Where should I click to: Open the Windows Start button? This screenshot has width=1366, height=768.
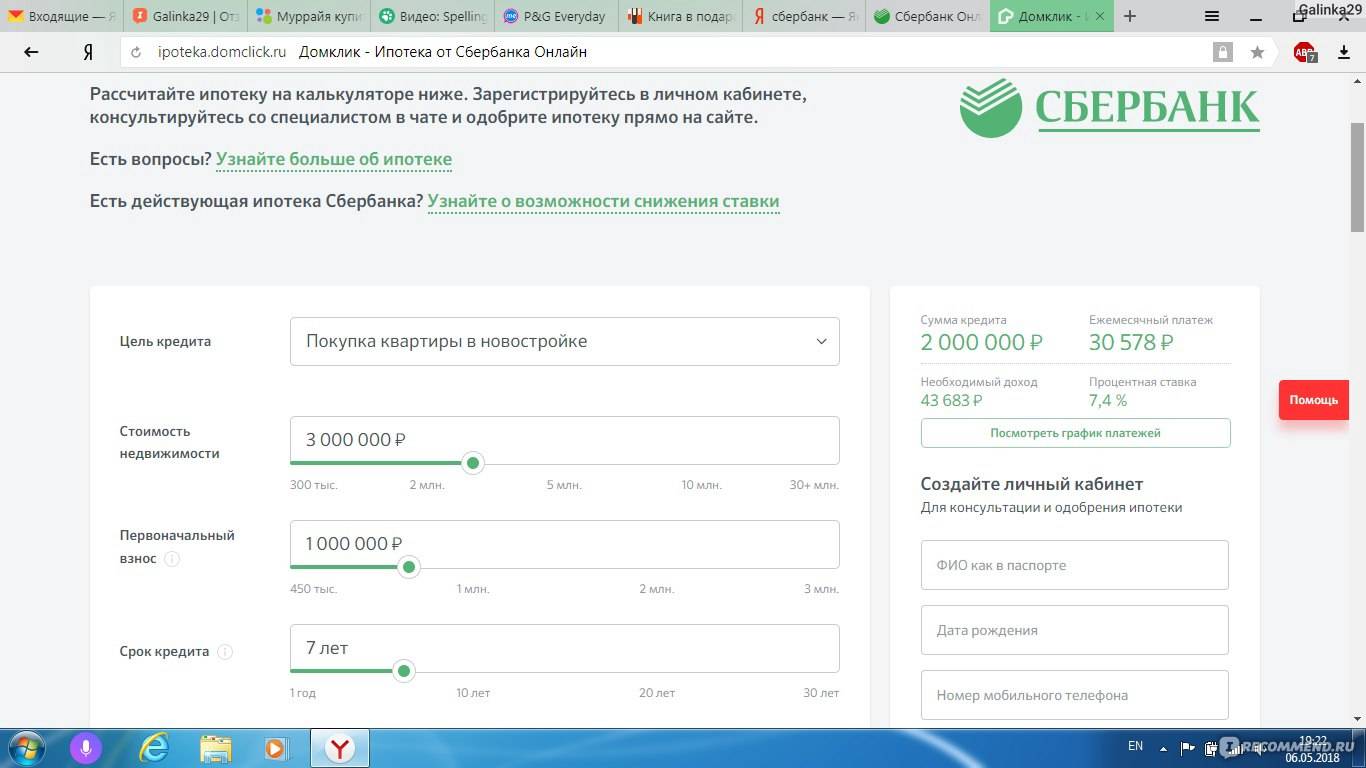25,748
